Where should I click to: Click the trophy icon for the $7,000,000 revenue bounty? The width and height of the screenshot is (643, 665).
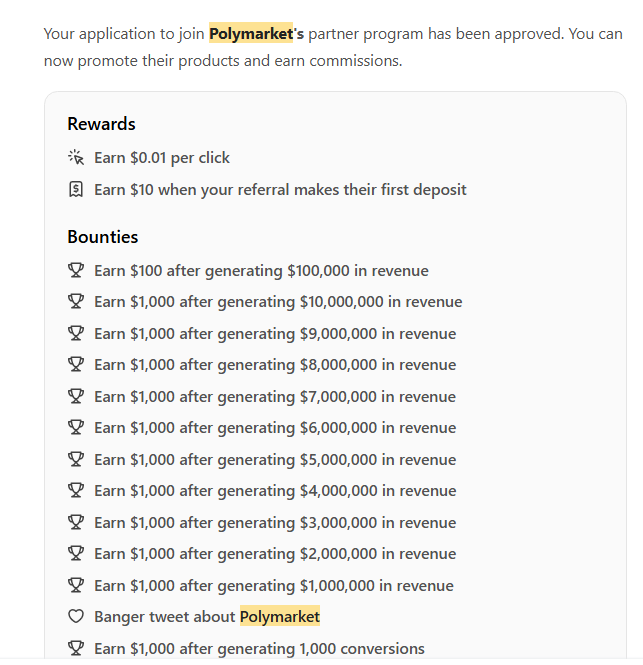(76, 397)
